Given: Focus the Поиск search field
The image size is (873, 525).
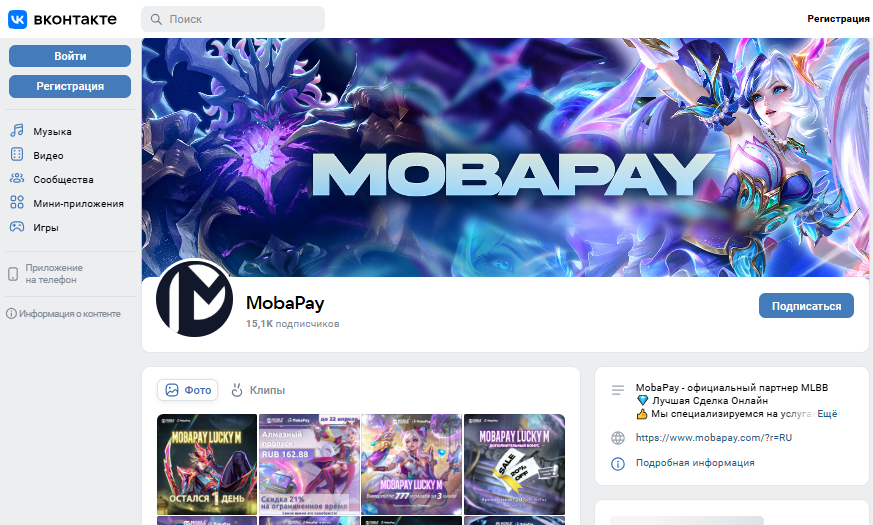Looking at the screenshot, I should coord(233,19).
